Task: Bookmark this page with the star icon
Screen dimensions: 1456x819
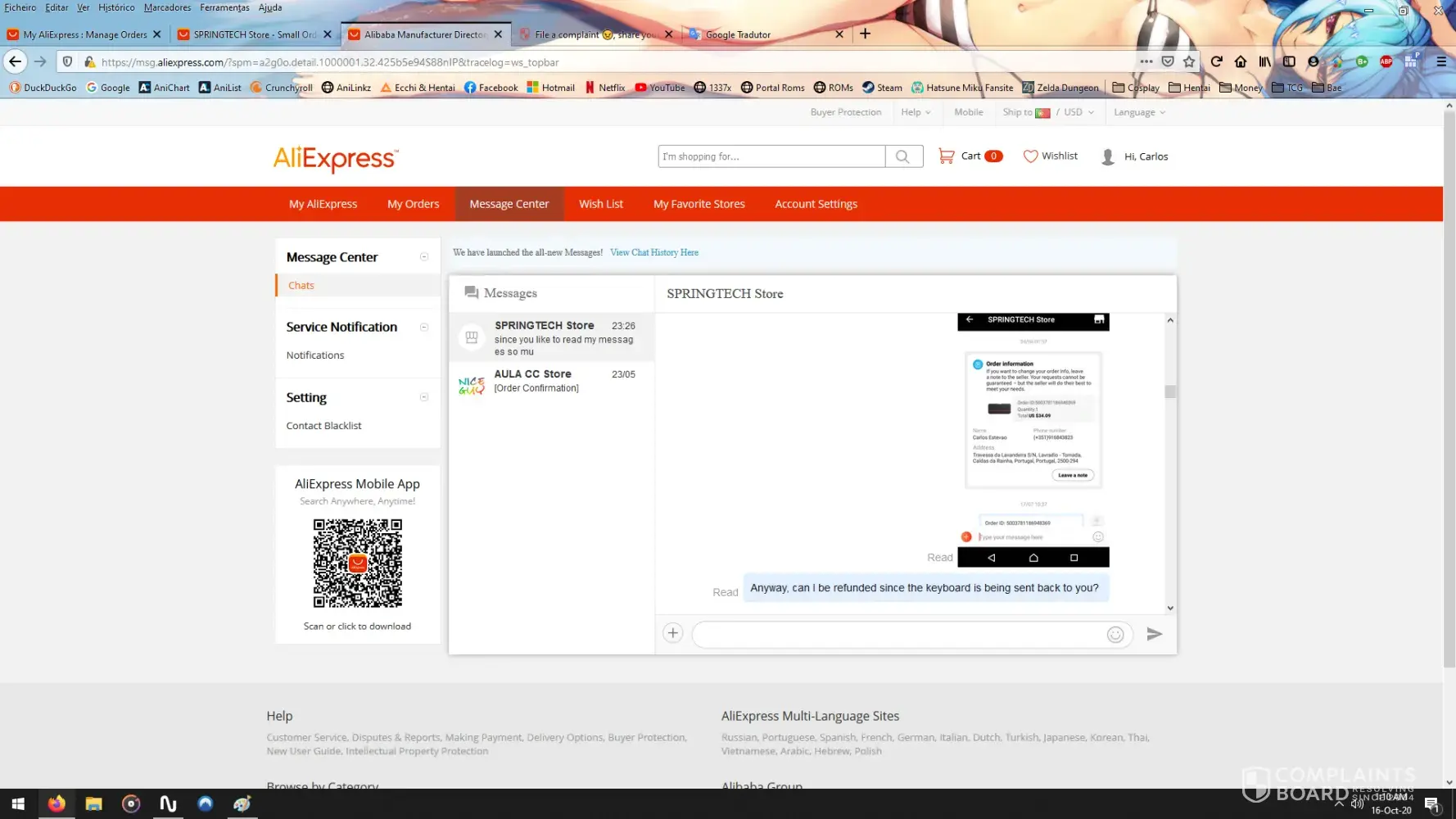Action: point(1189,61)
